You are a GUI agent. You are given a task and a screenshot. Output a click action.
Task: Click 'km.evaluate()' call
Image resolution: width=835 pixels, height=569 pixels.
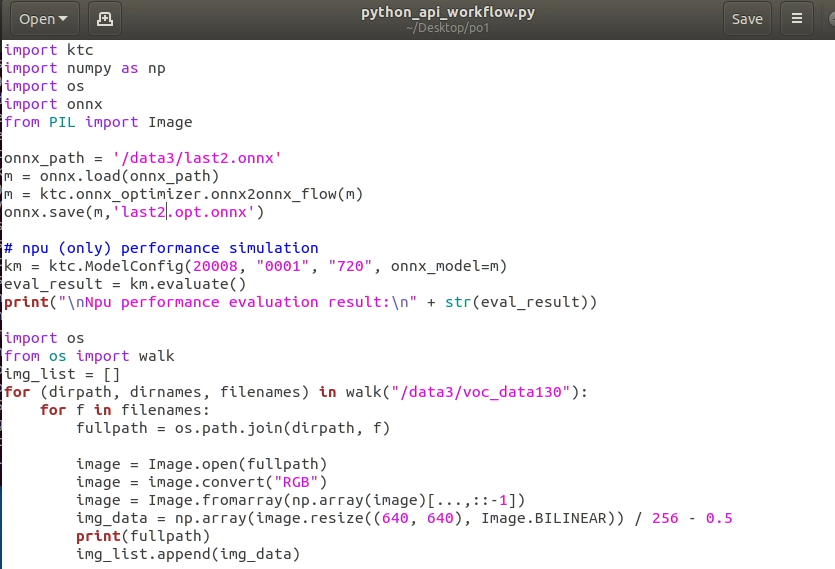pyautogui.click(x=188, y=284)
